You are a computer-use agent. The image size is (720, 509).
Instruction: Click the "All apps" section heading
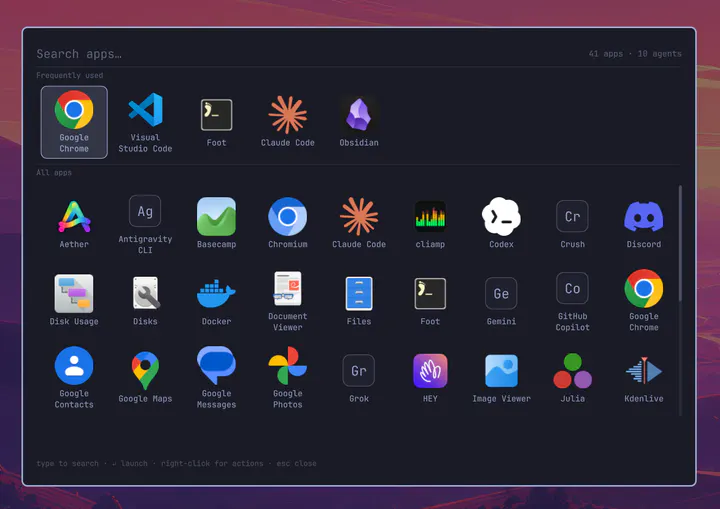54,173
